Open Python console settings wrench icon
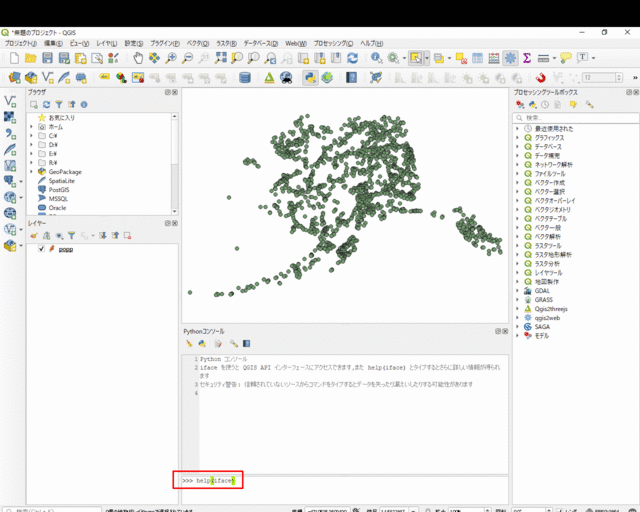The image size is (640, 512). [x=233, y=344]
